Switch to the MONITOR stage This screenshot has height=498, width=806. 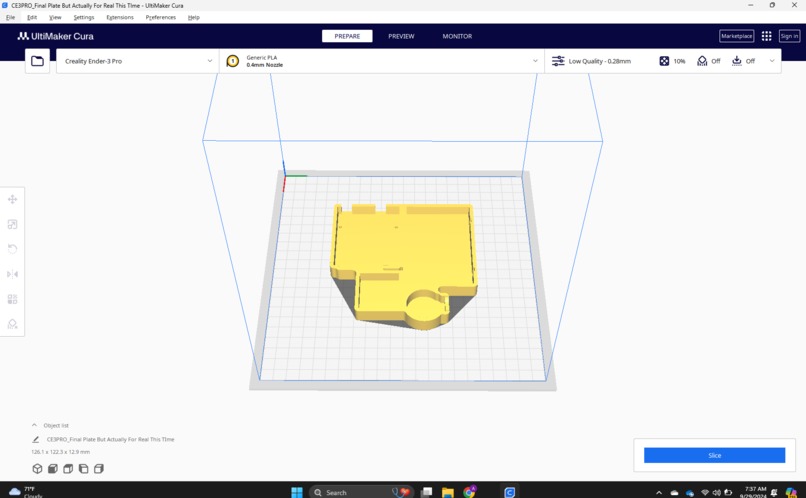[457, 36]
